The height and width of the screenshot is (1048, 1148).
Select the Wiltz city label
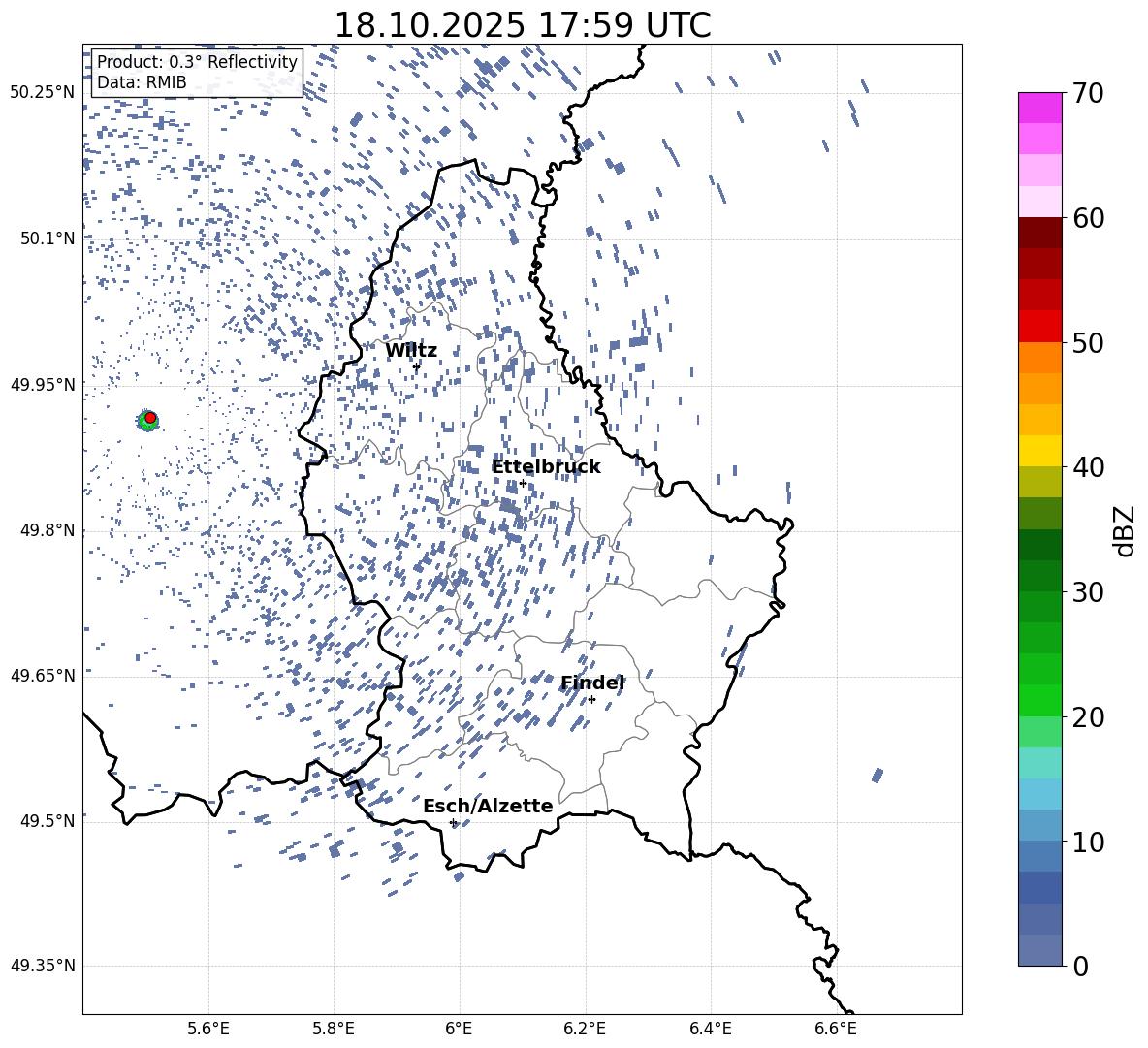click(410, 351)
